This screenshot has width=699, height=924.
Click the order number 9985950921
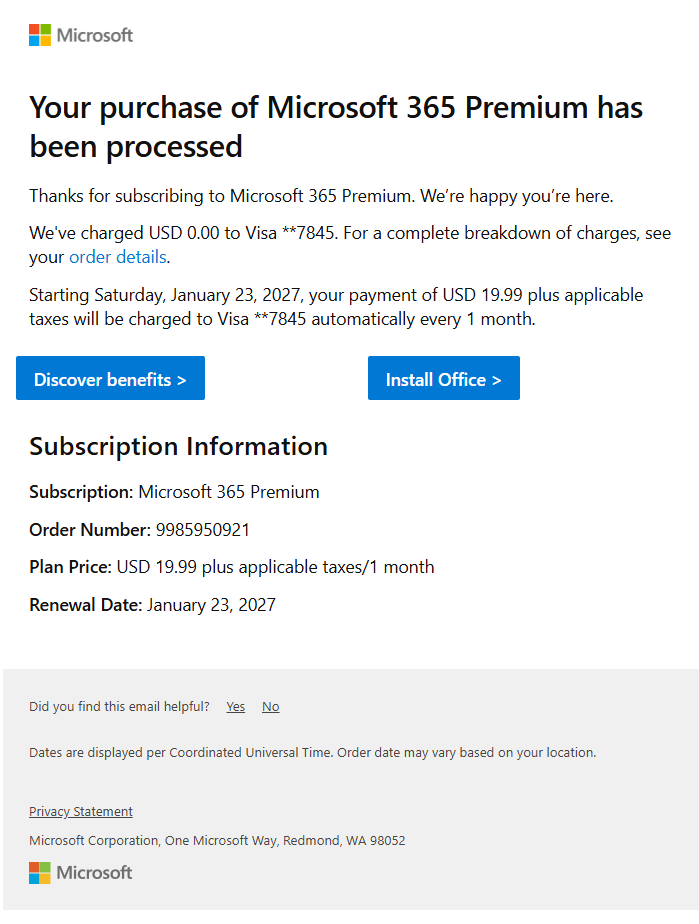point(203,530)
